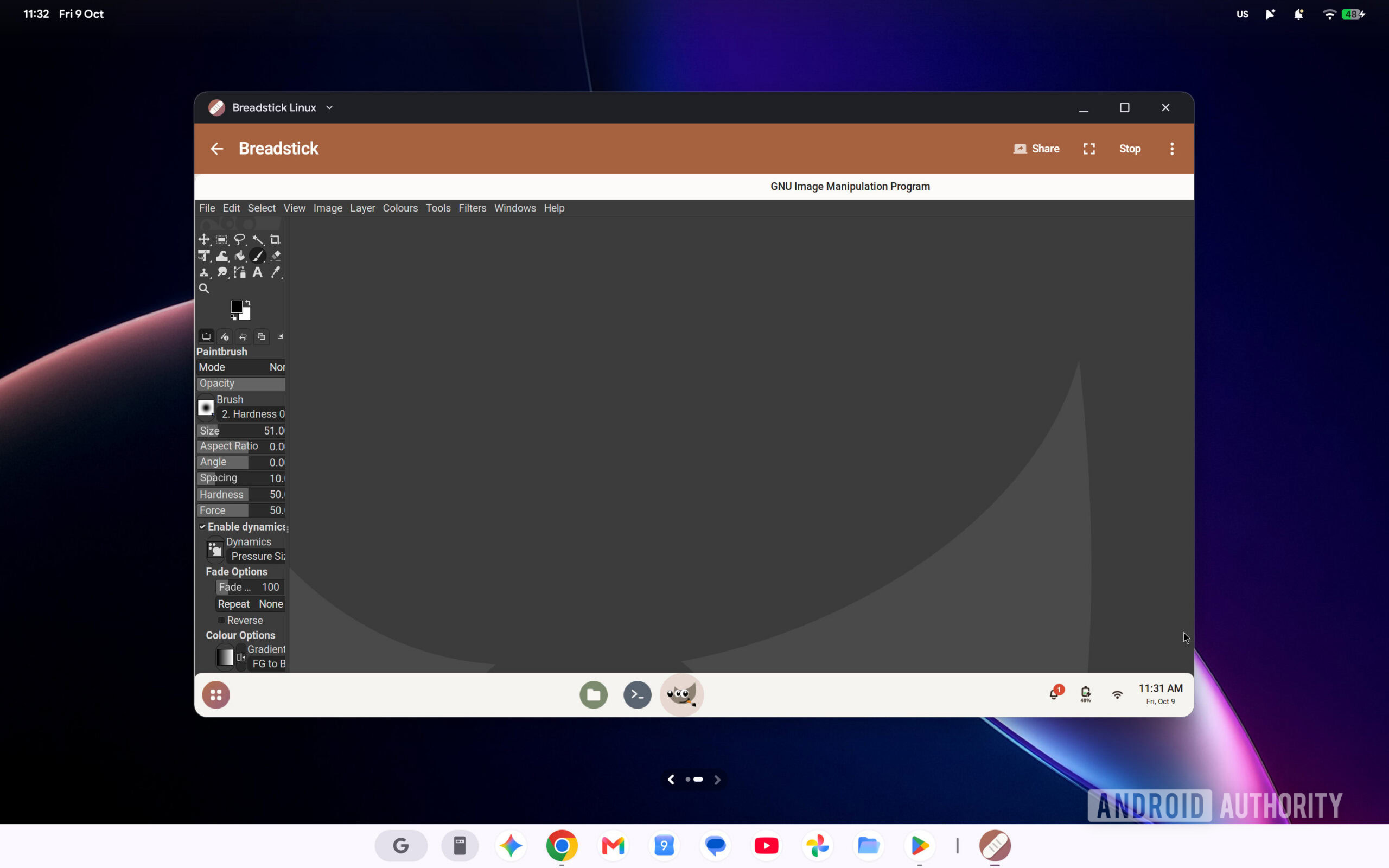The width and height of the screenshot is (1389, 868).
Task: Select the Bucket Fill tool
Action: (239, 256)
